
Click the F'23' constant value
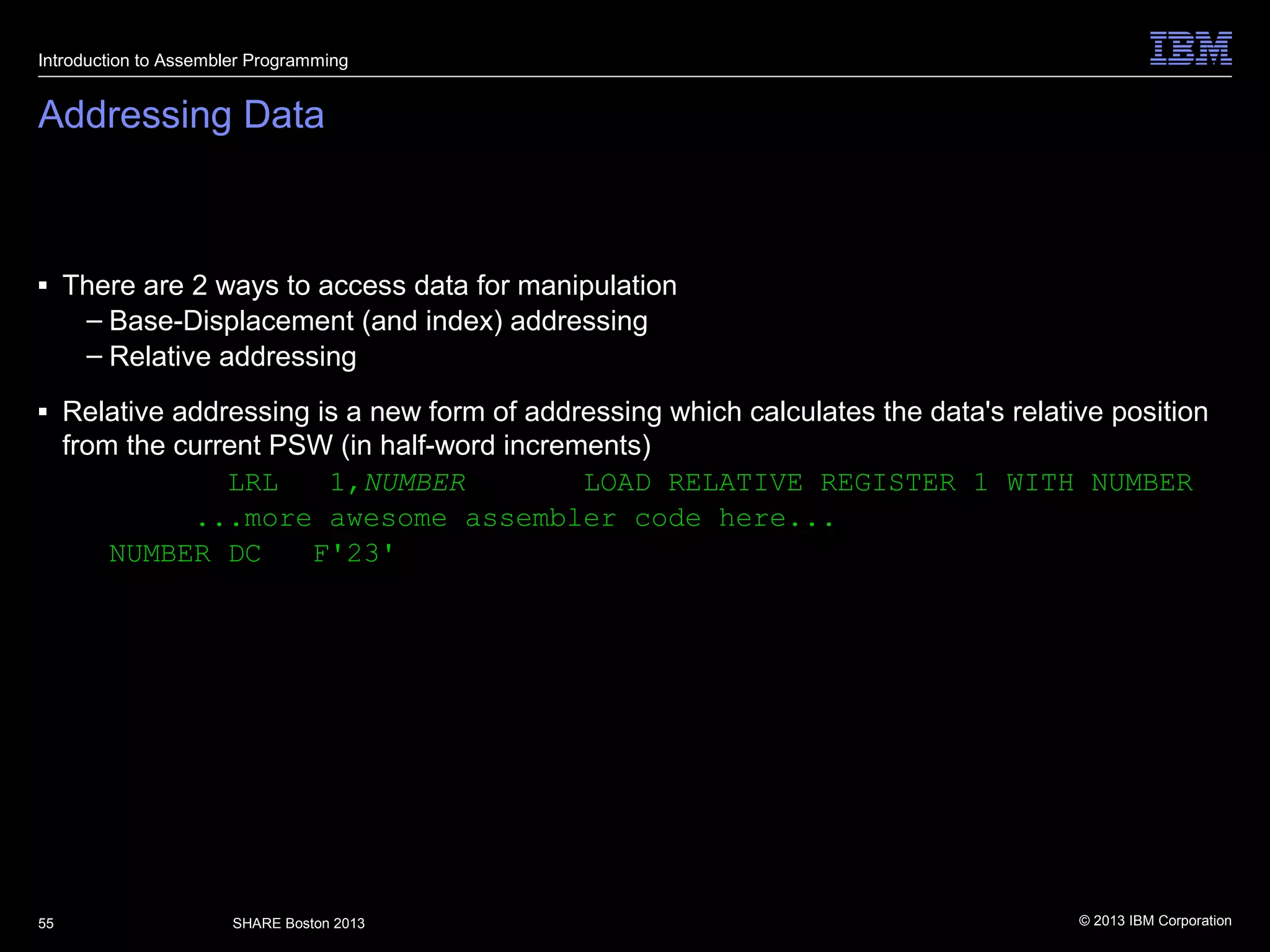pos(353,553)
